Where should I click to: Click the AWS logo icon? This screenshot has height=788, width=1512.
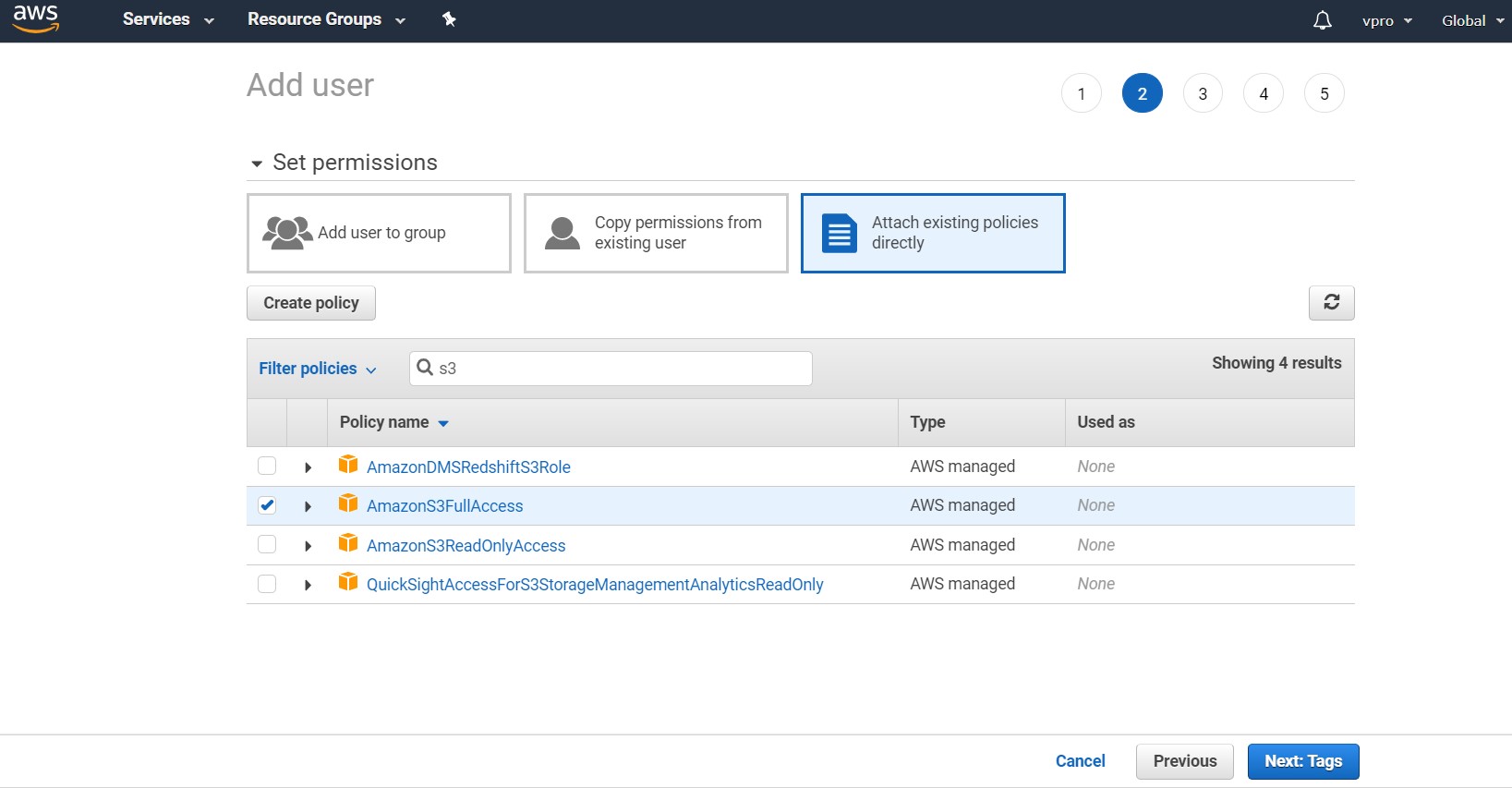(x=36, y=18)
